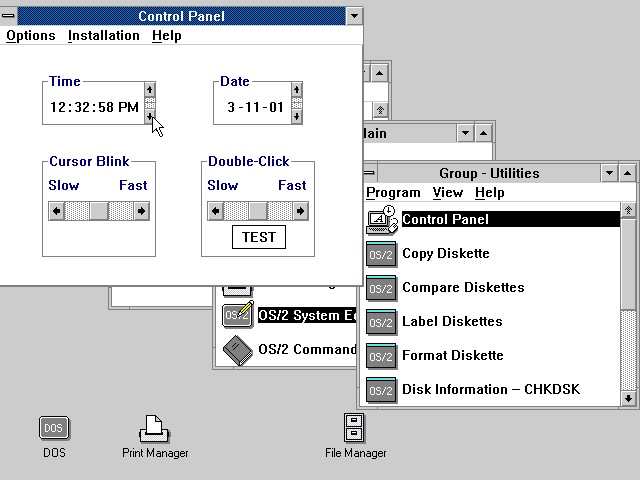Screen dimensions: 640x480
Task: Increase time with the Time up arrow
Action: coord(149,90)
